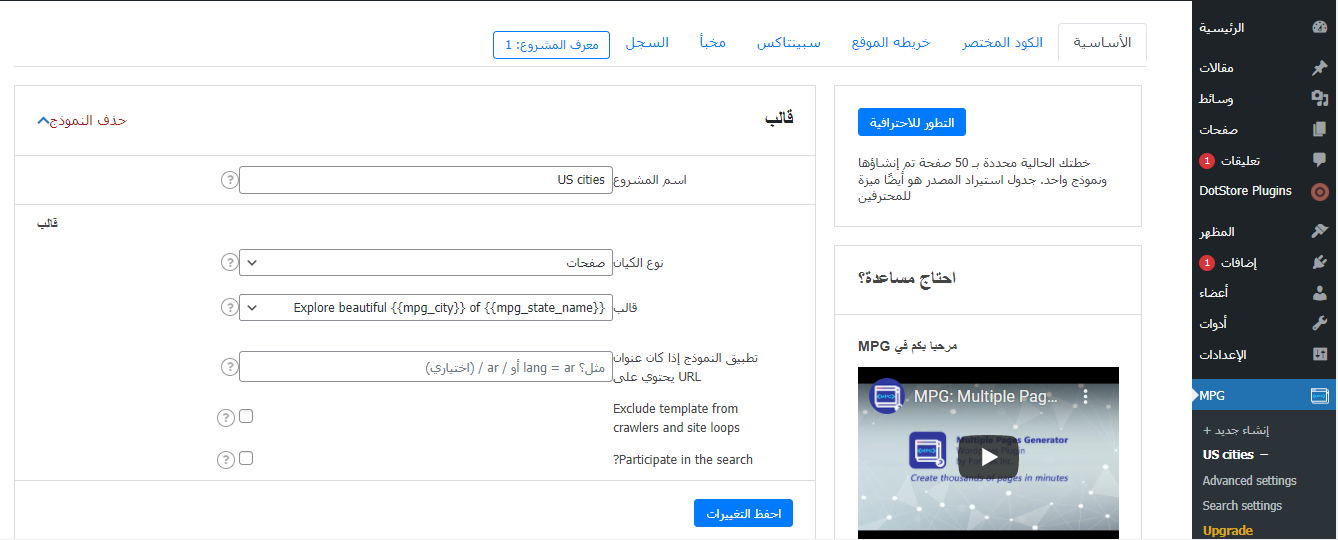The width and height of the screenshot is (1338, 540).
Task: Click the video title MPG: Multiple Pag...
Action: point(985,397)
